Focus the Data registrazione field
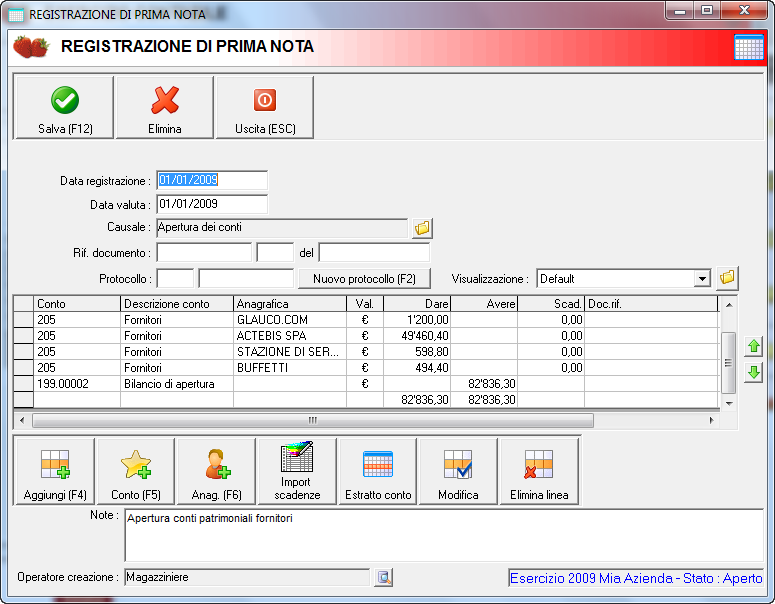The width and height of the screenshot is (775, 604). tap(212, 180)
